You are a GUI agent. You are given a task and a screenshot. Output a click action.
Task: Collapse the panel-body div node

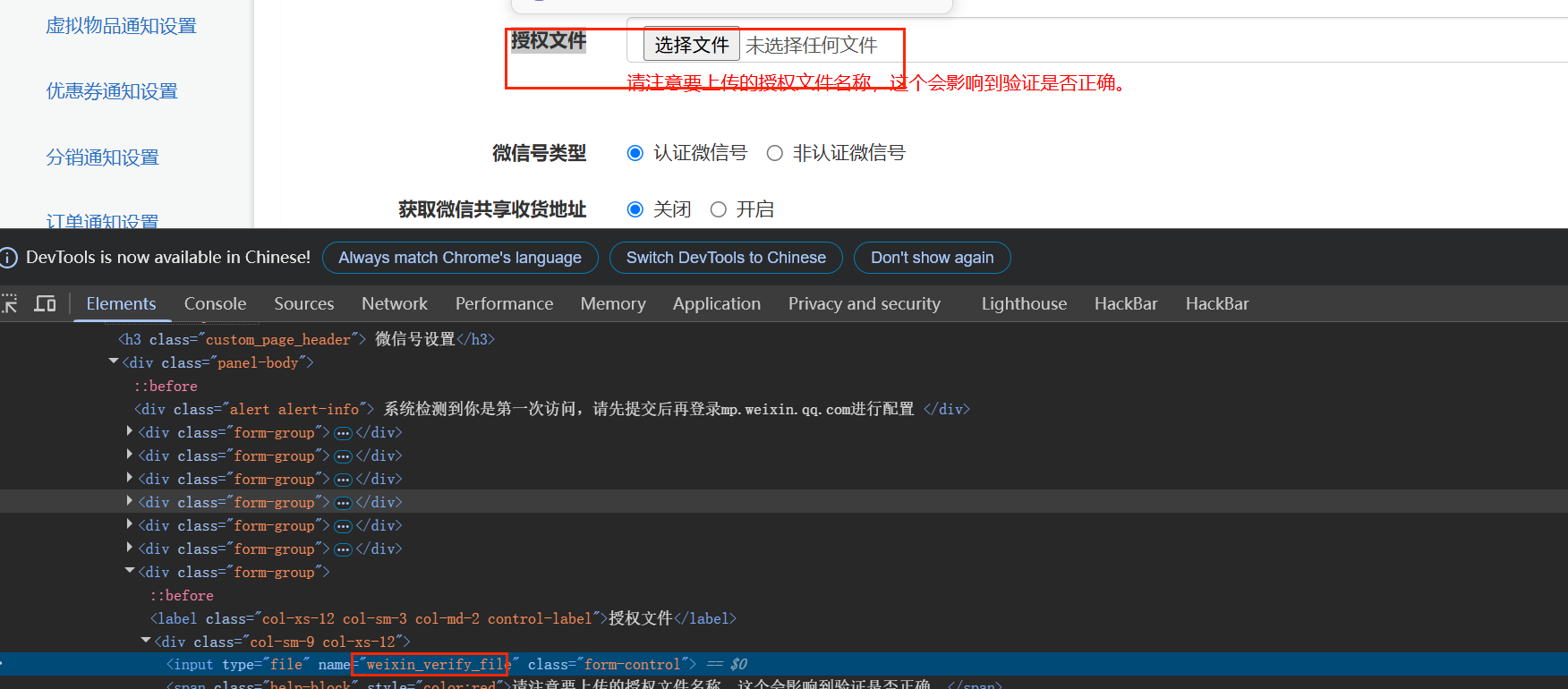pos(114,362)
